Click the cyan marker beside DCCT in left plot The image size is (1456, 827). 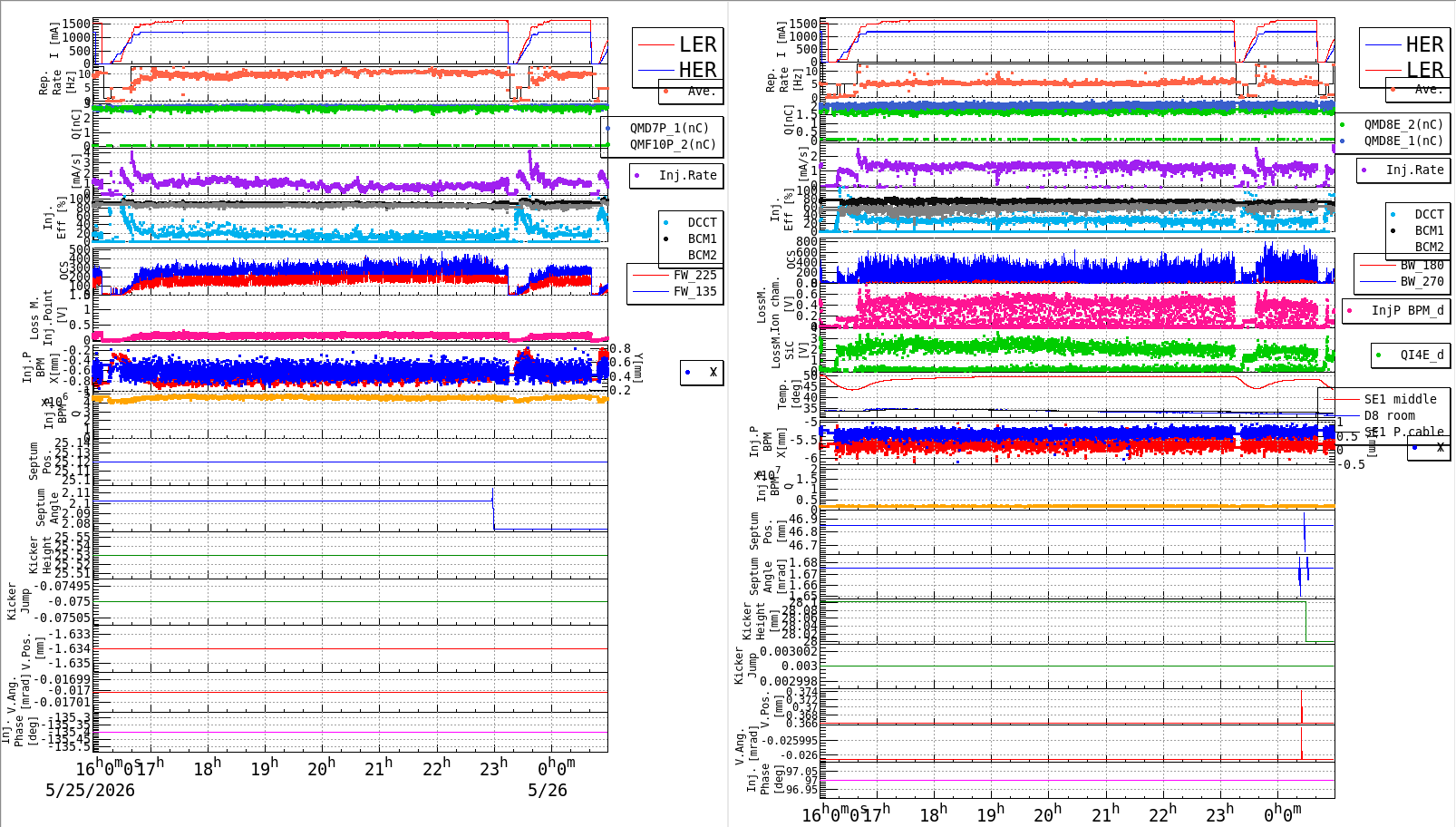pos(666,223)
